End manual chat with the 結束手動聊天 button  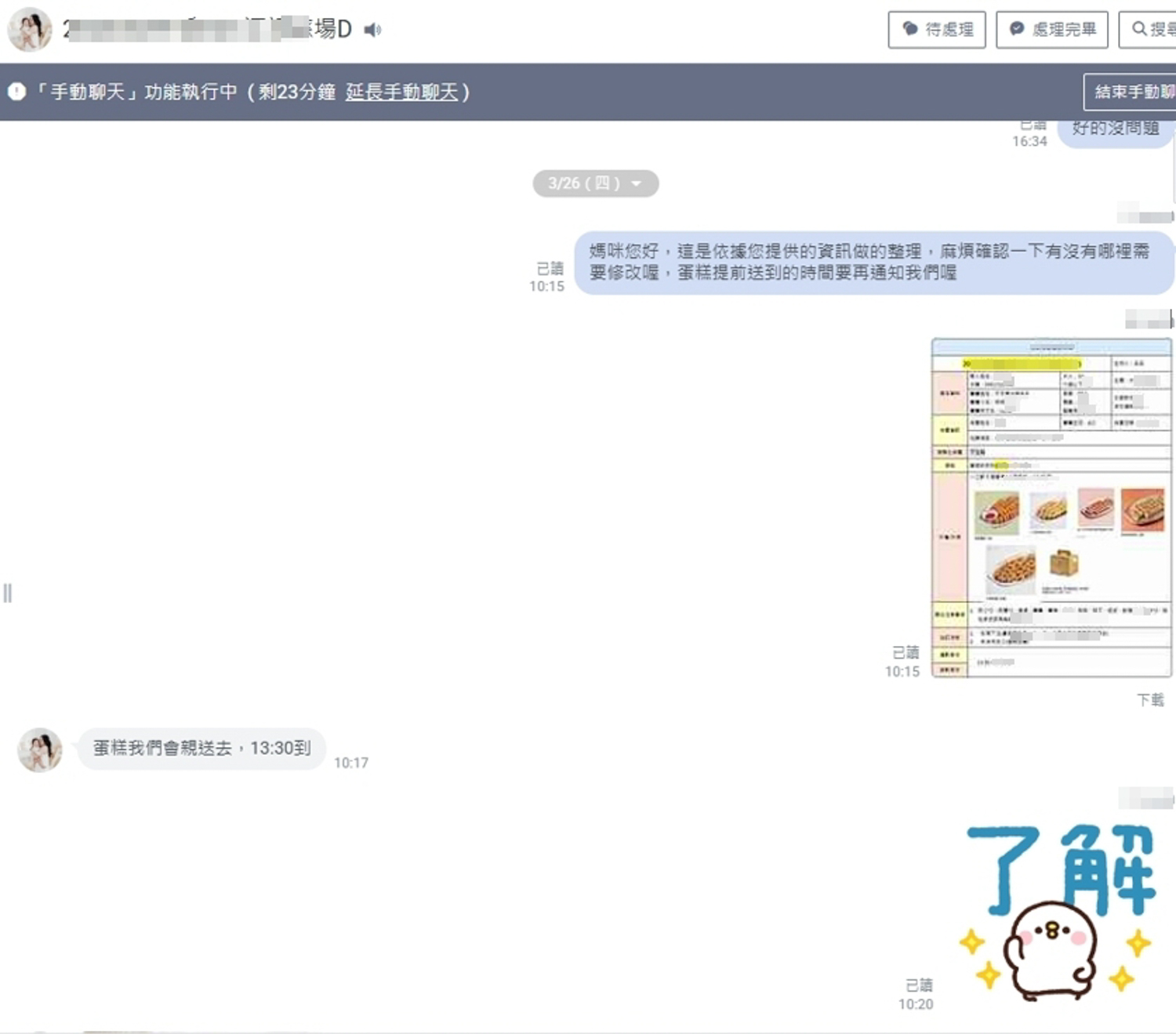tap(1131, 92)
